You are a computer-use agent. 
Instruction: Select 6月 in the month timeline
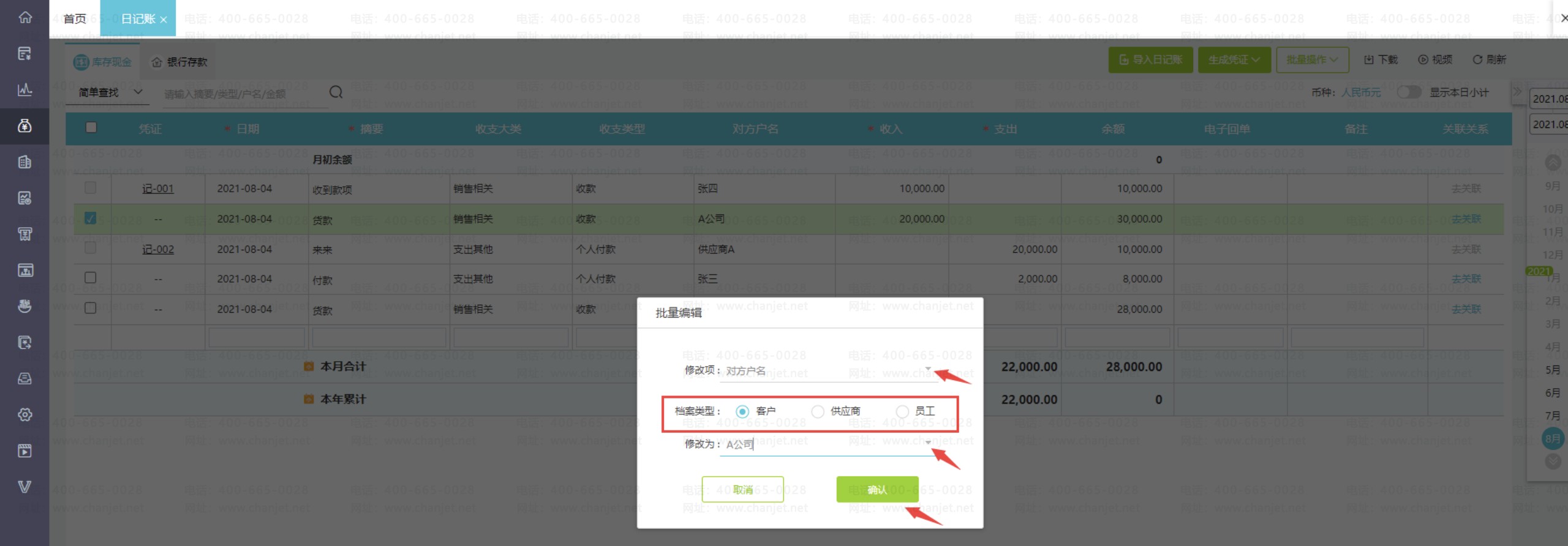[x=1553, y=392]
